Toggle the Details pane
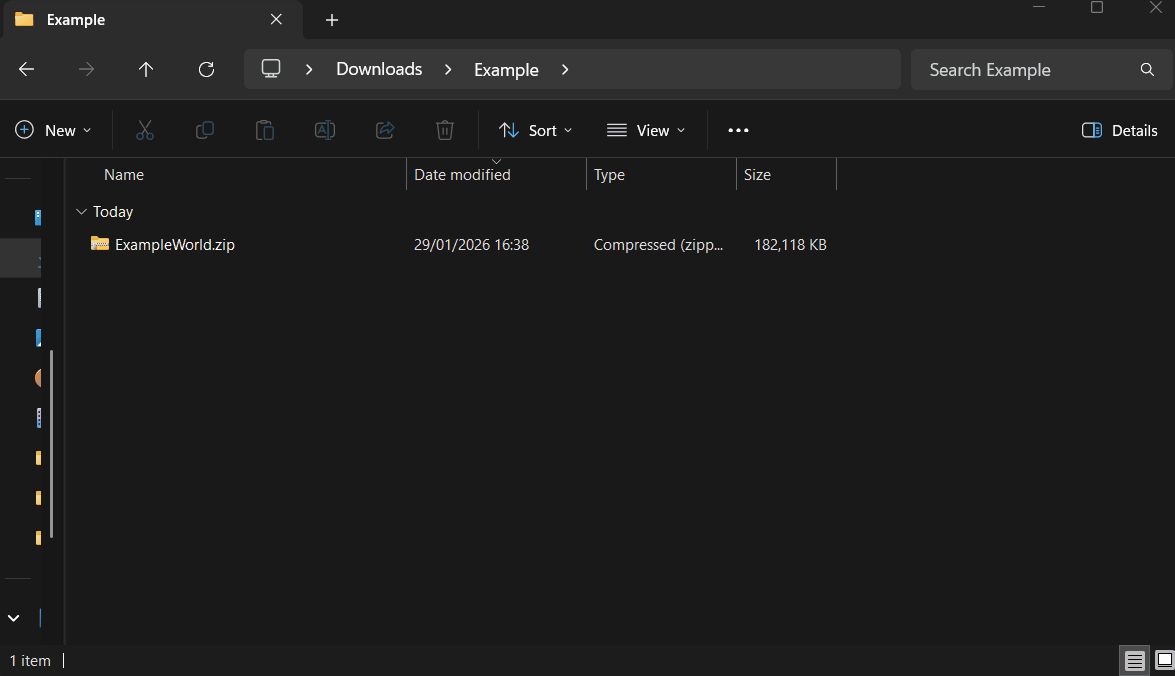 coord(1120,130)
